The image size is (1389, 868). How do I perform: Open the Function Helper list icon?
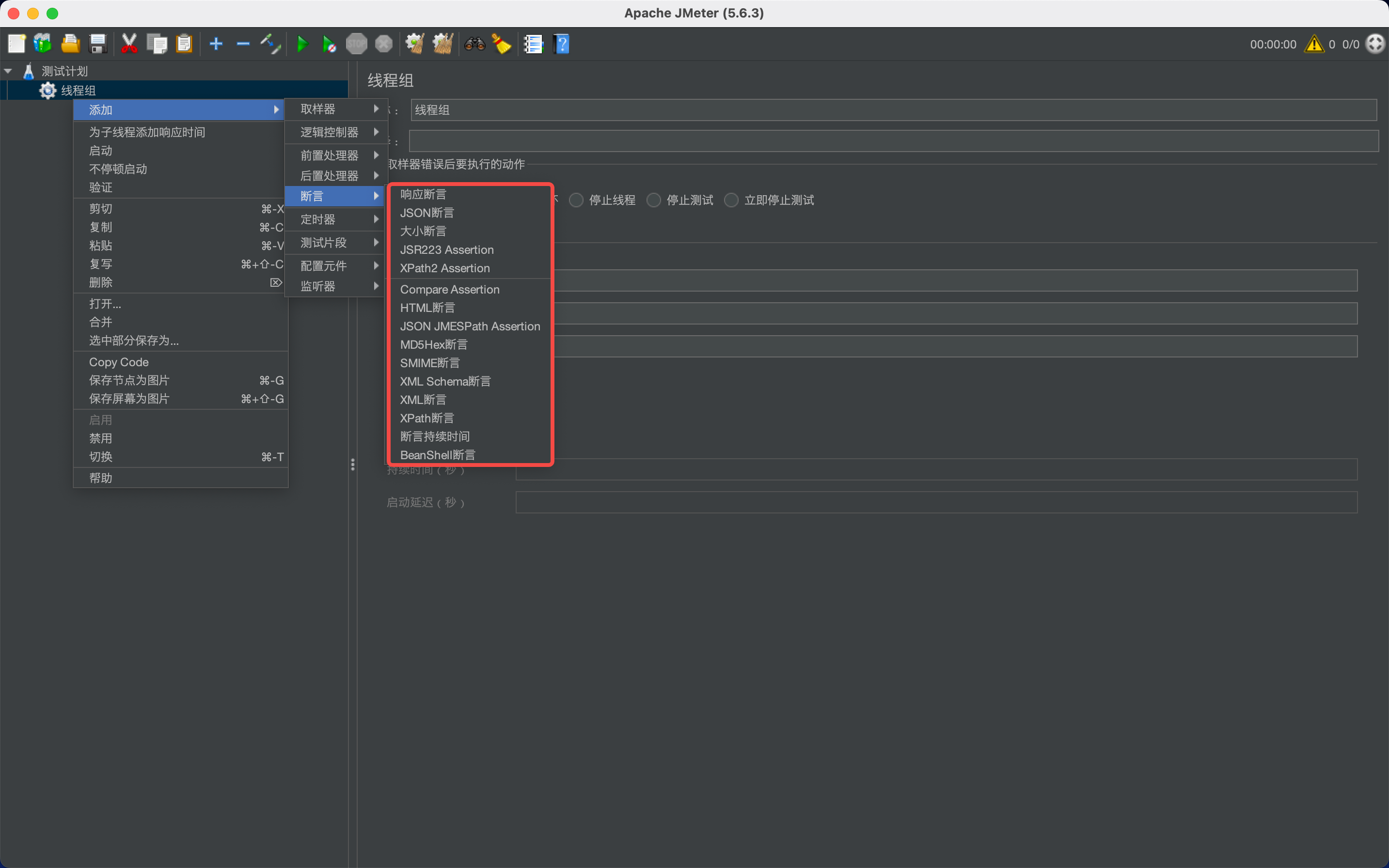[533, 44]
